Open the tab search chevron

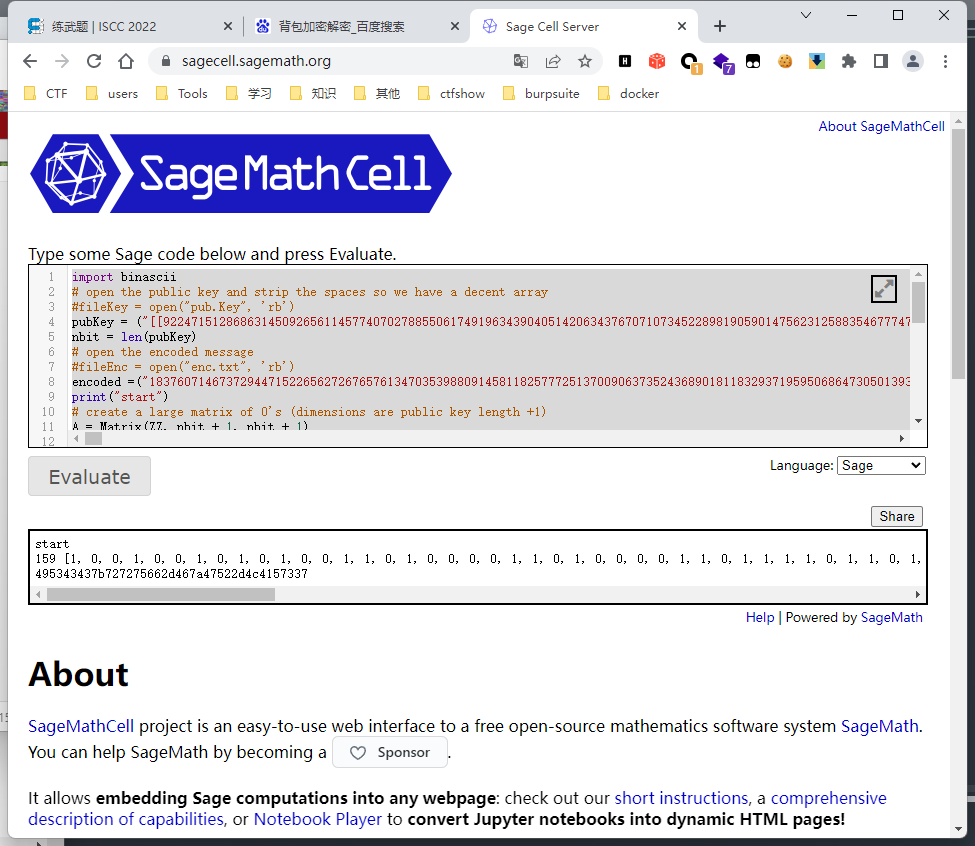806,15
